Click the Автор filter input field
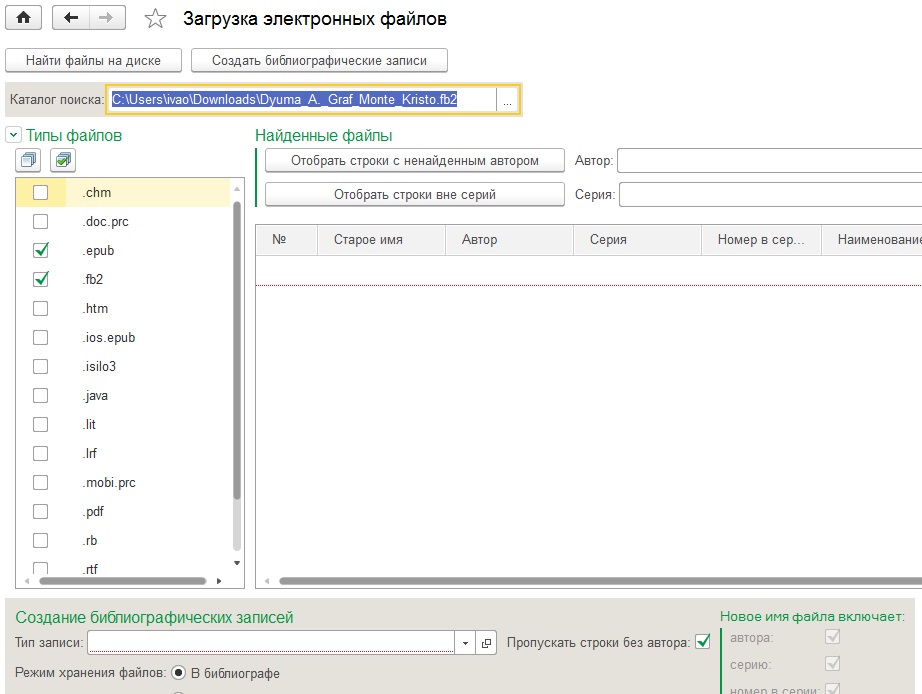This screenshot has width=922, height=694. 769,161
